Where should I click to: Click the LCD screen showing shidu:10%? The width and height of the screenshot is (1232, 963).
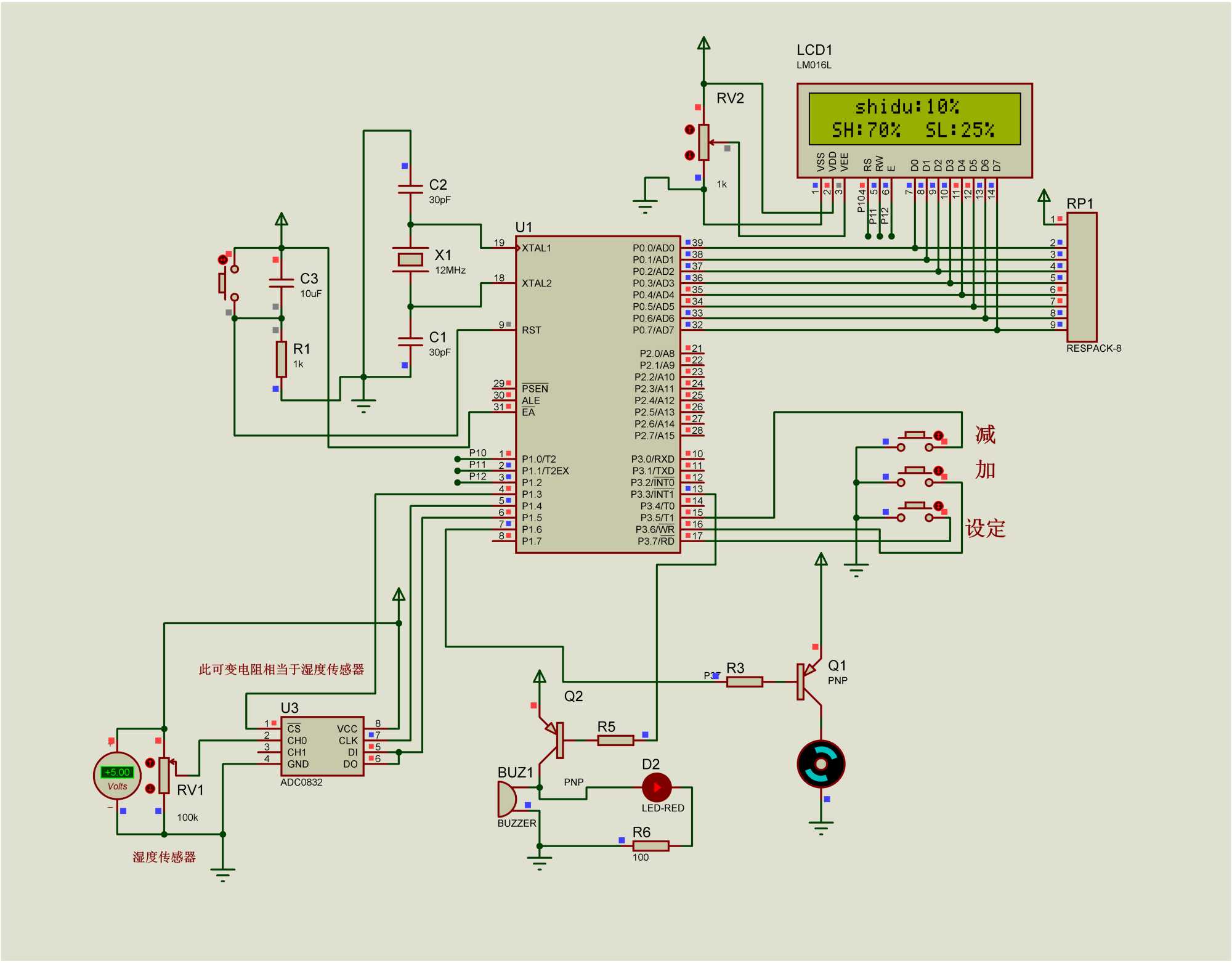pos(914,119)
